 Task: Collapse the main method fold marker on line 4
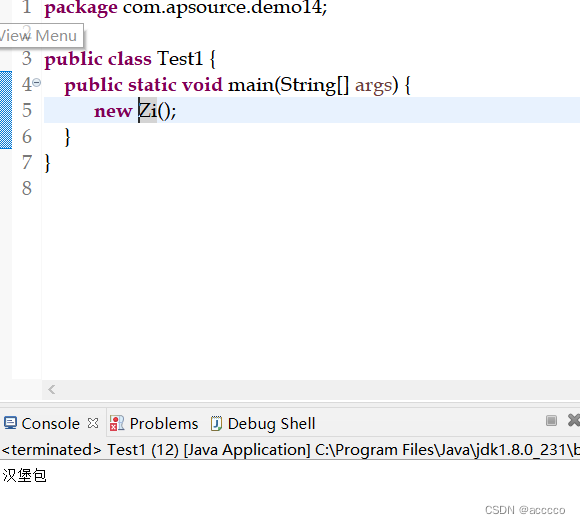pos(37,82)
